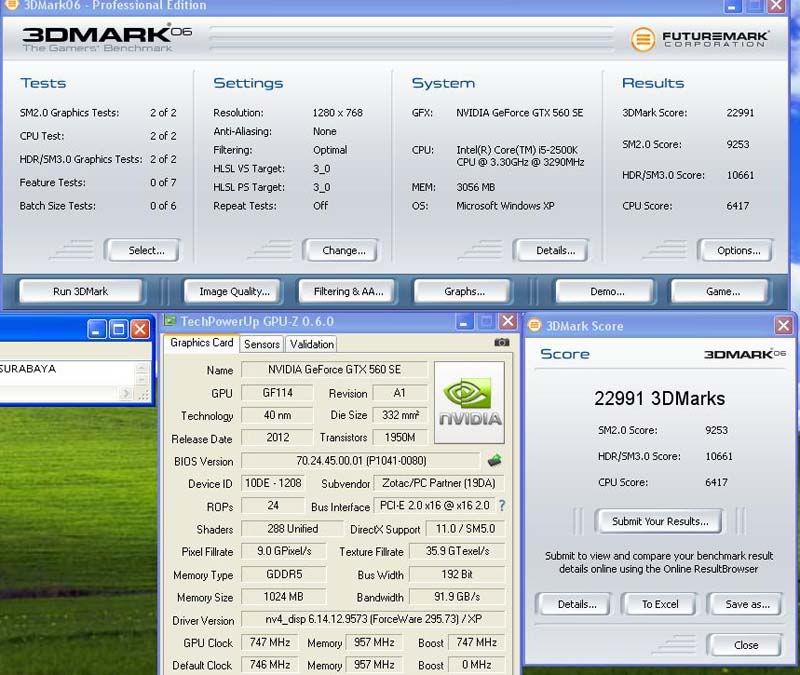
Task: Click the Revision A1 field
Action: (x=400, y=393)
